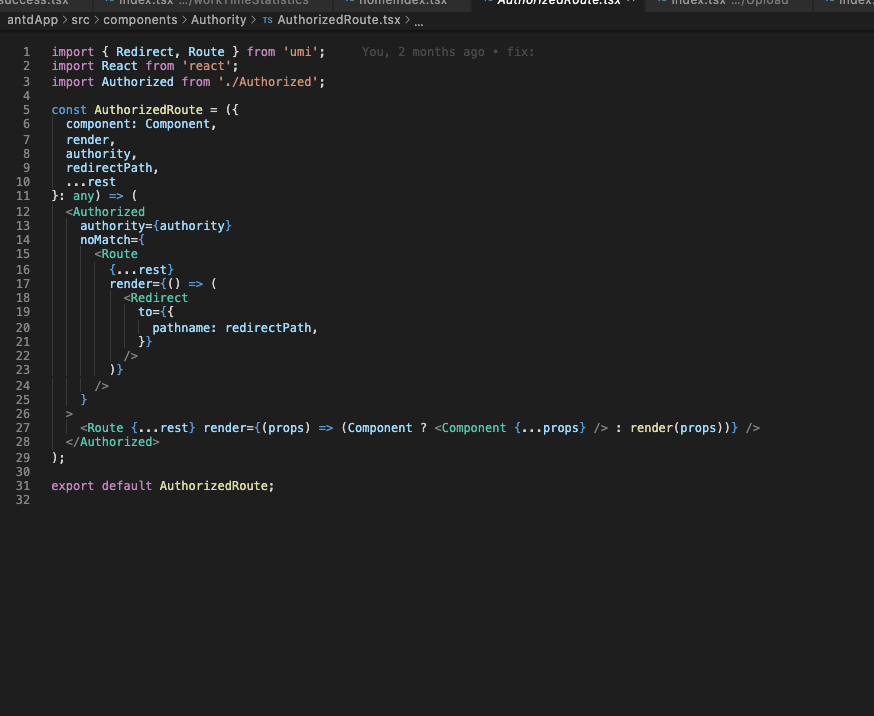Screen dimensions: 874x716
Task: Open the AuthorizedRoute.tsx breadcrumb file
Action: 339,20
